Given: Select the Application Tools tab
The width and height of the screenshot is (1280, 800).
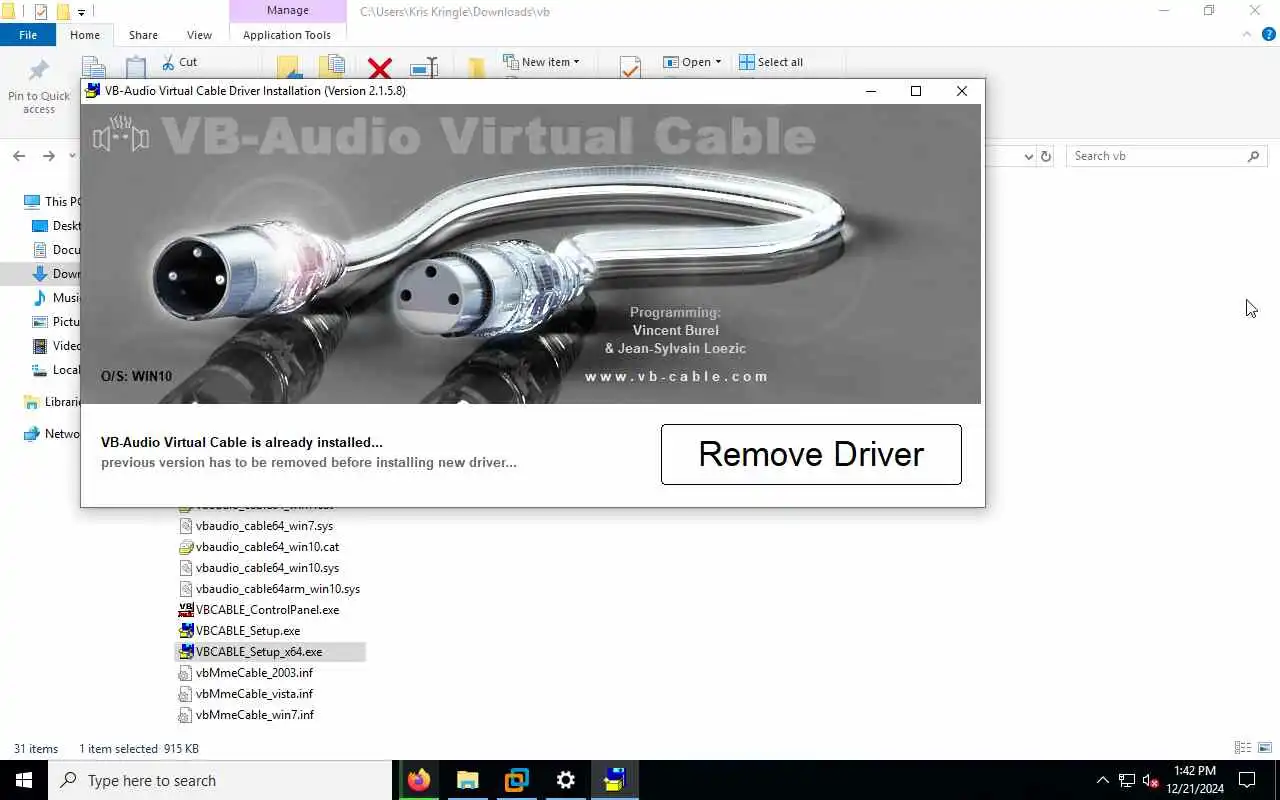Looking at the screenshot, I should coord(287,35).
